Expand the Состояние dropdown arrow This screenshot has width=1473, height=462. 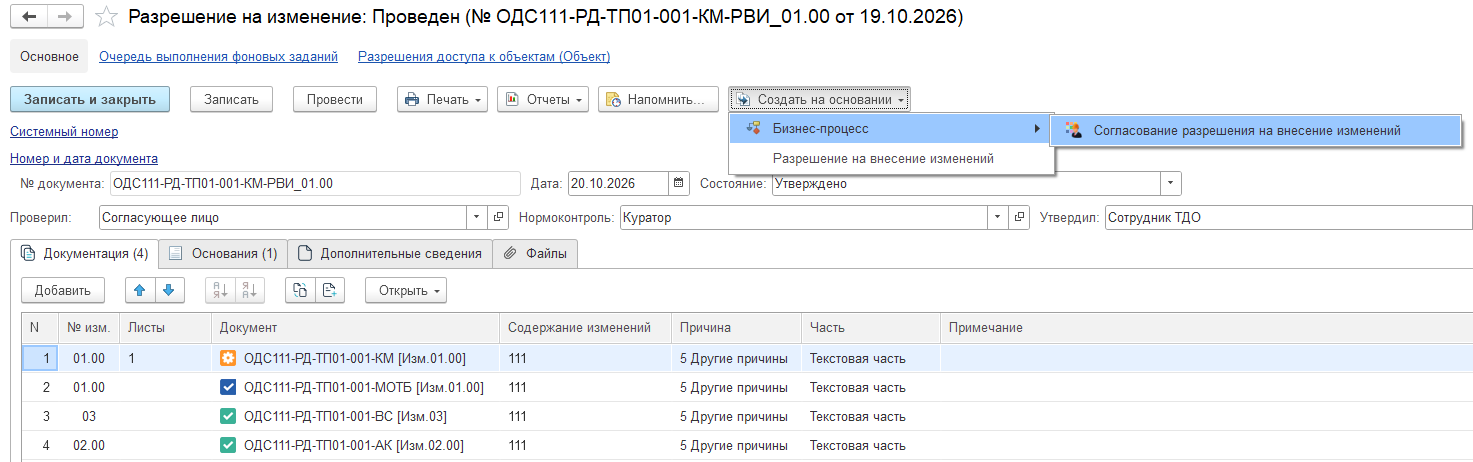pyautogui.click(x=1171, y=183)
